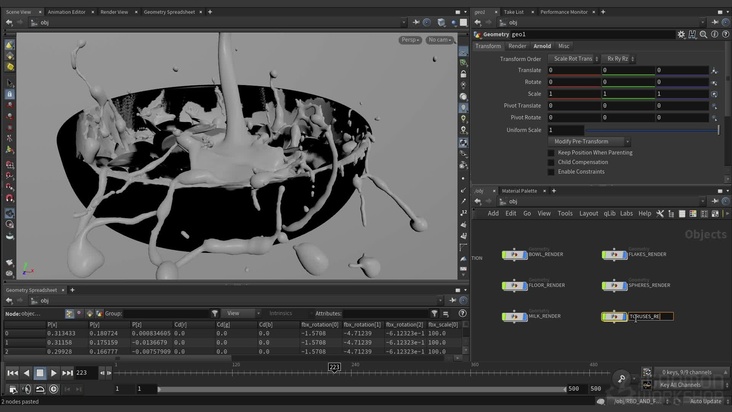Toggle the loop playback mode button
Screen dimensions: 732x412
tap(40, 389)
